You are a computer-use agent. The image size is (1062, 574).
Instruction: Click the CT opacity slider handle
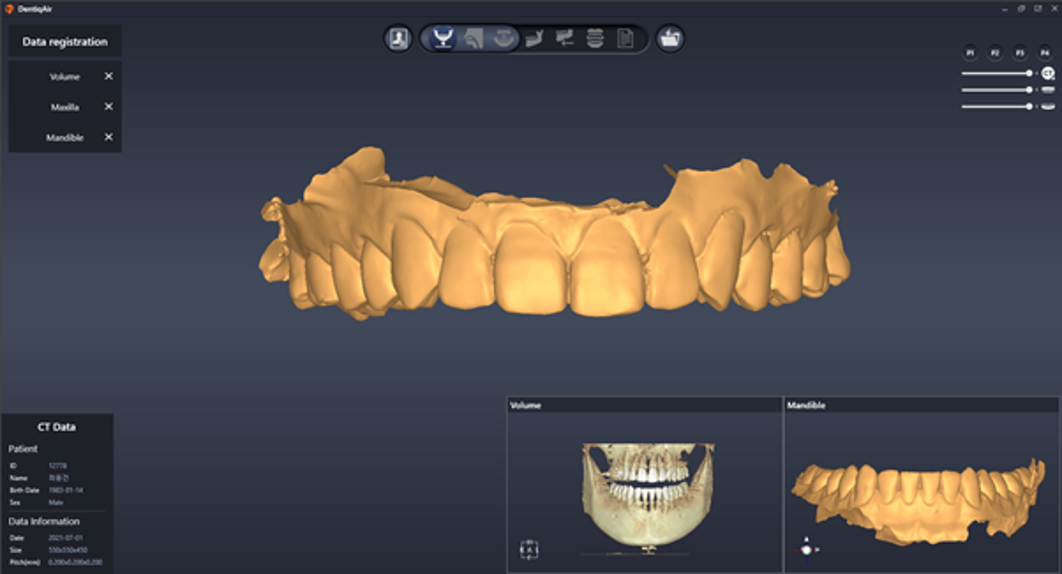[x=1029, y=73]
